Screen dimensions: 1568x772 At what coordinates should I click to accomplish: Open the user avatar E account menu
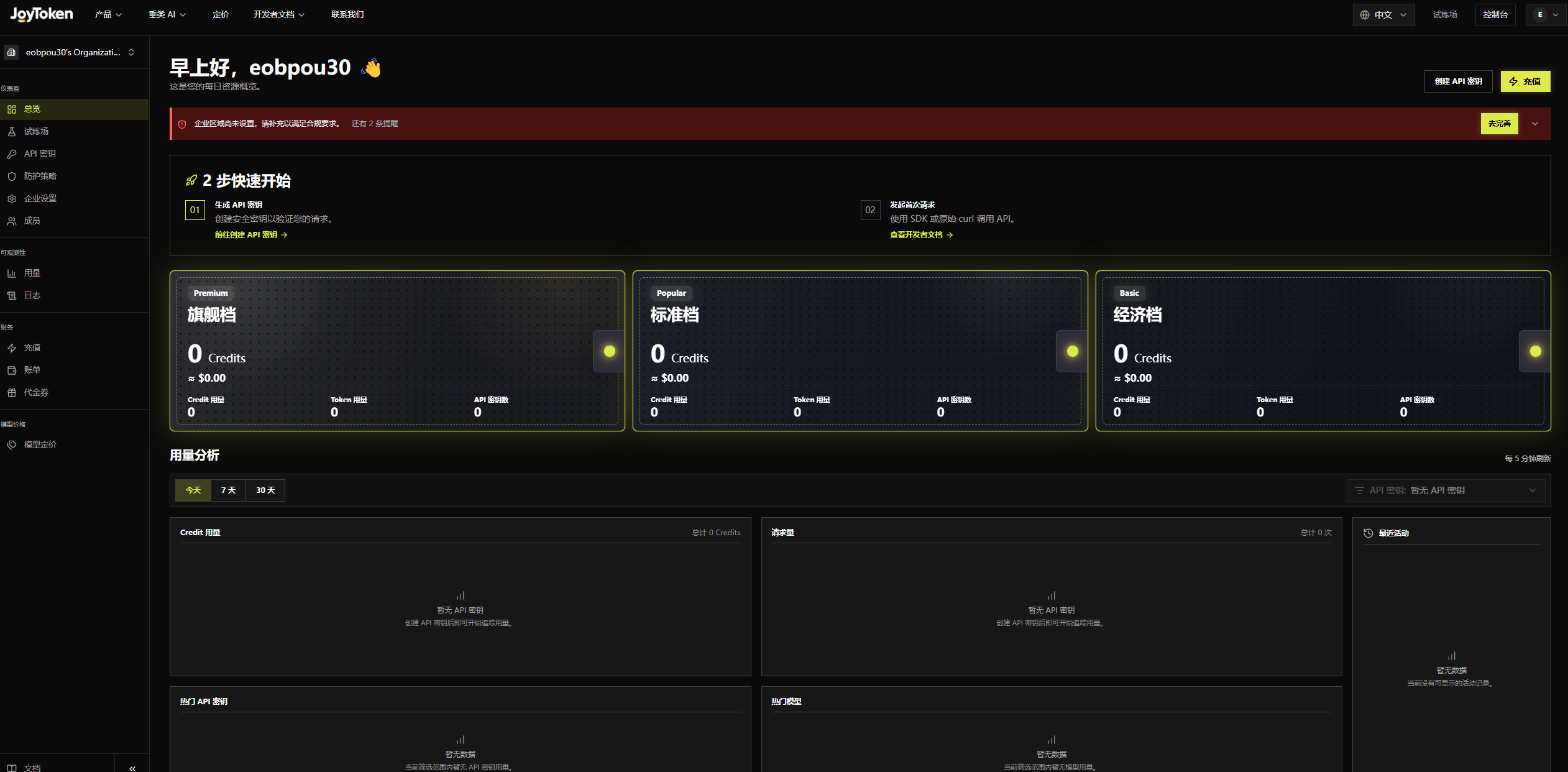pos(1546,14)
